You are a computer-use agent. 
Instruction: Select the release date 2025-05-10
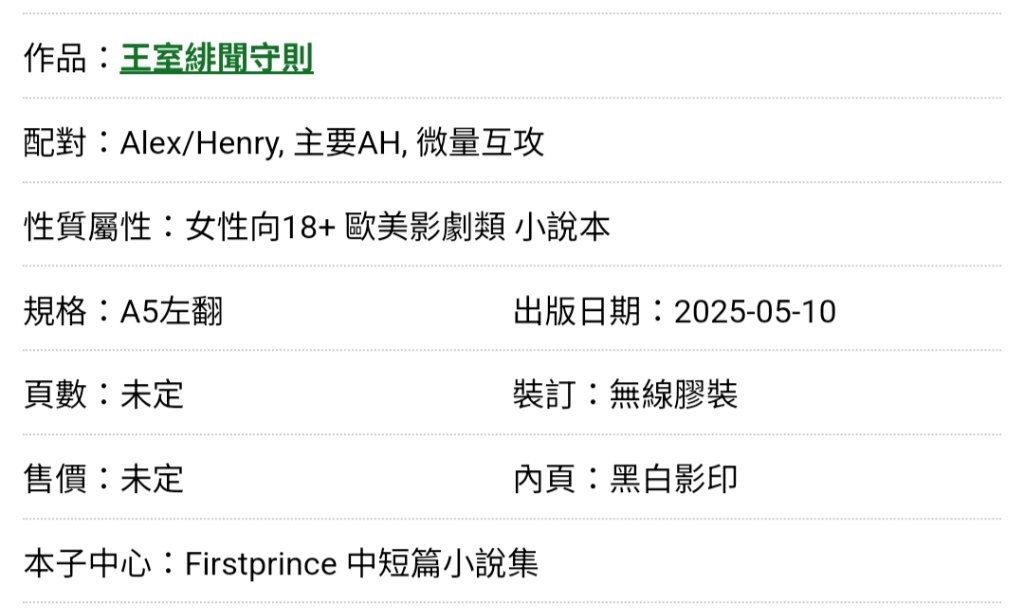tap(755, 311)
